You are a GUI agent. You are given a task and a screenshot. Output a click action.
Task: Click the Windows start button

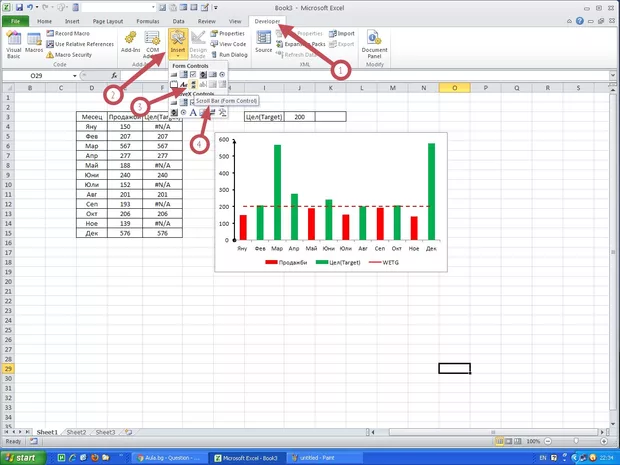point(23,458)
